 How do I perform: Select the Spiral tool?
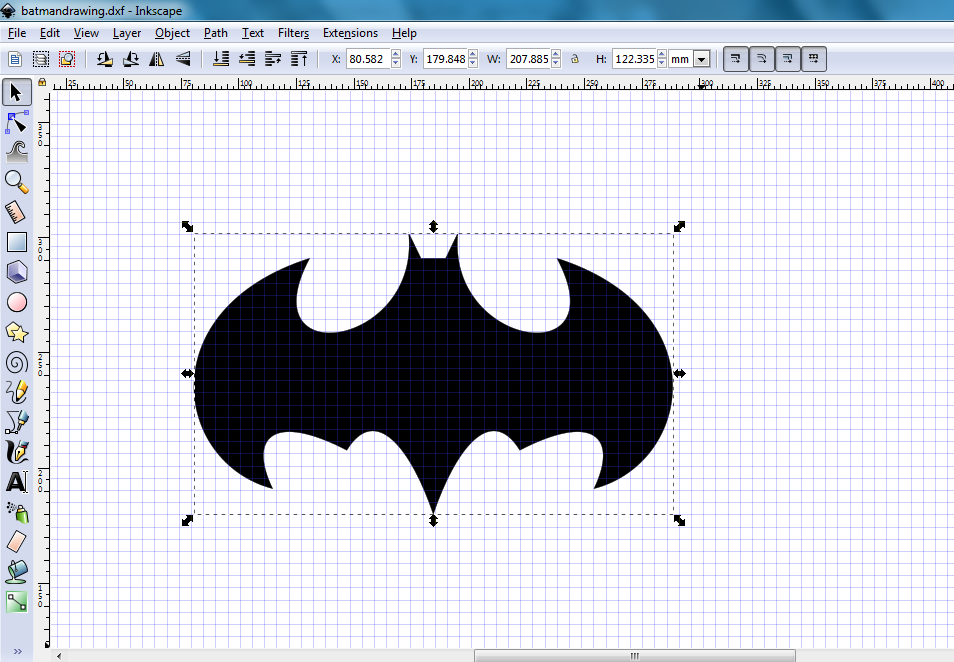(16, 363)
